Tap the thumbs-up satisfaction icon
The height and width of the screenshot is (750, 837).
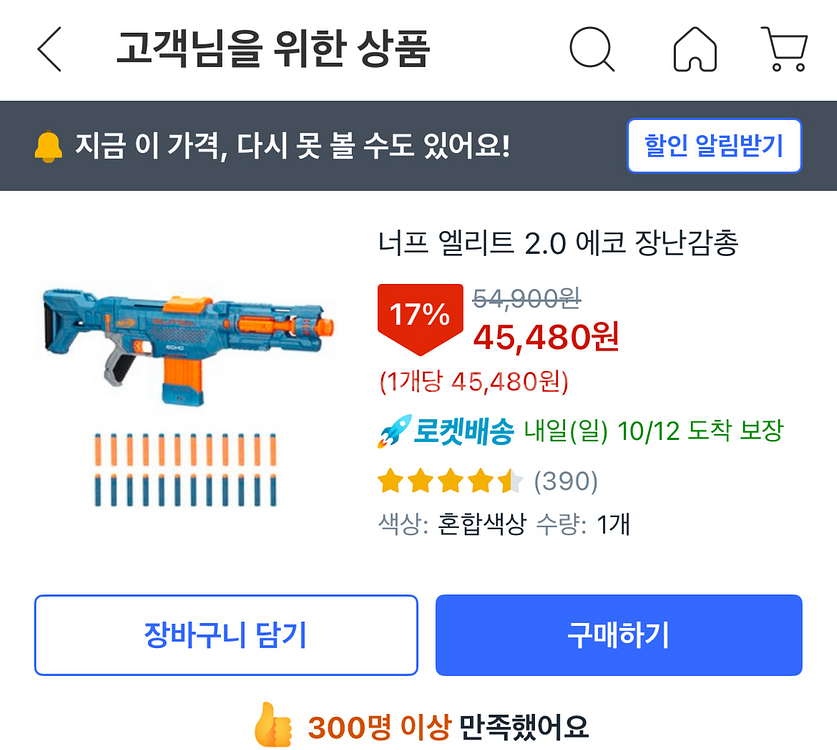tap(272, 722)
